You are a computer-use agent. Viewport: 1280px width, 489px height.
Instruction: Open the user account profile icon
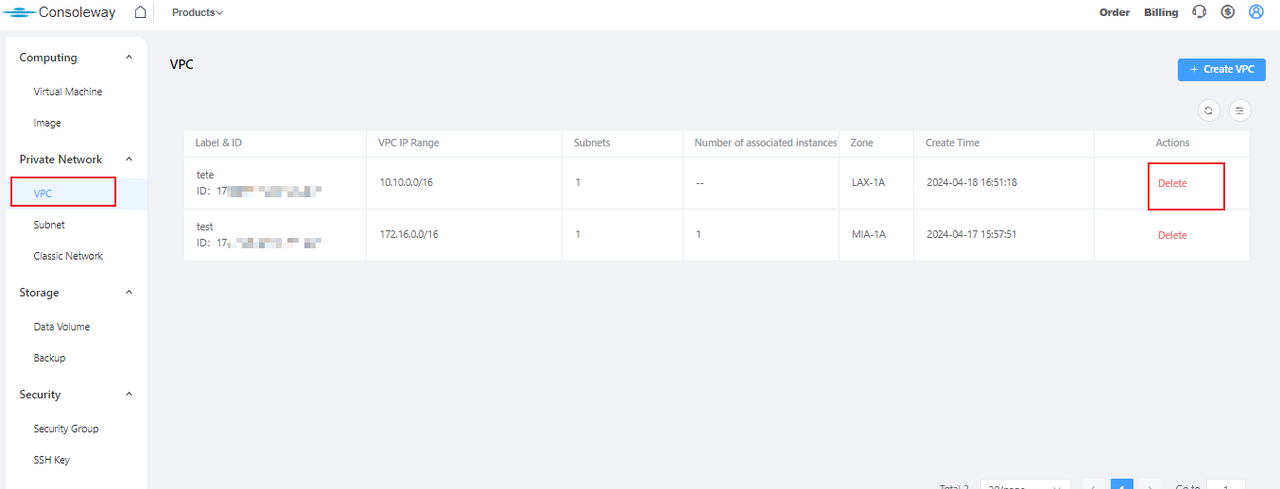tap(1257, 13)
